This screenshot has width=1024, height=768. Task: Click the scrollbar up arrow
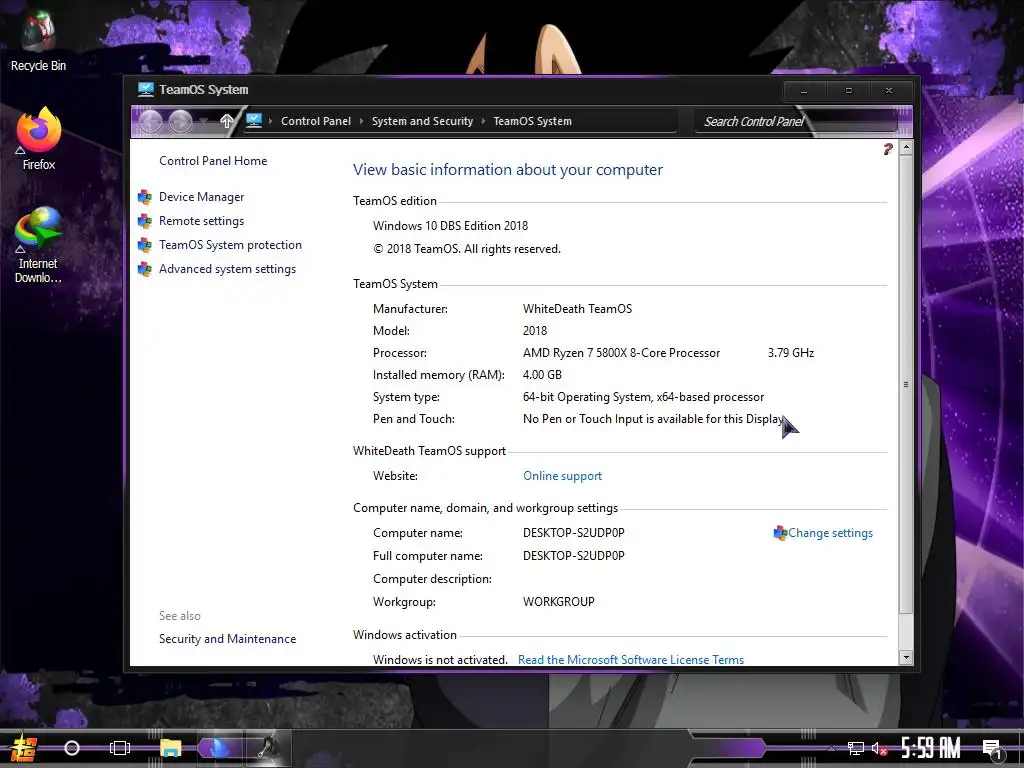(906, 148)
